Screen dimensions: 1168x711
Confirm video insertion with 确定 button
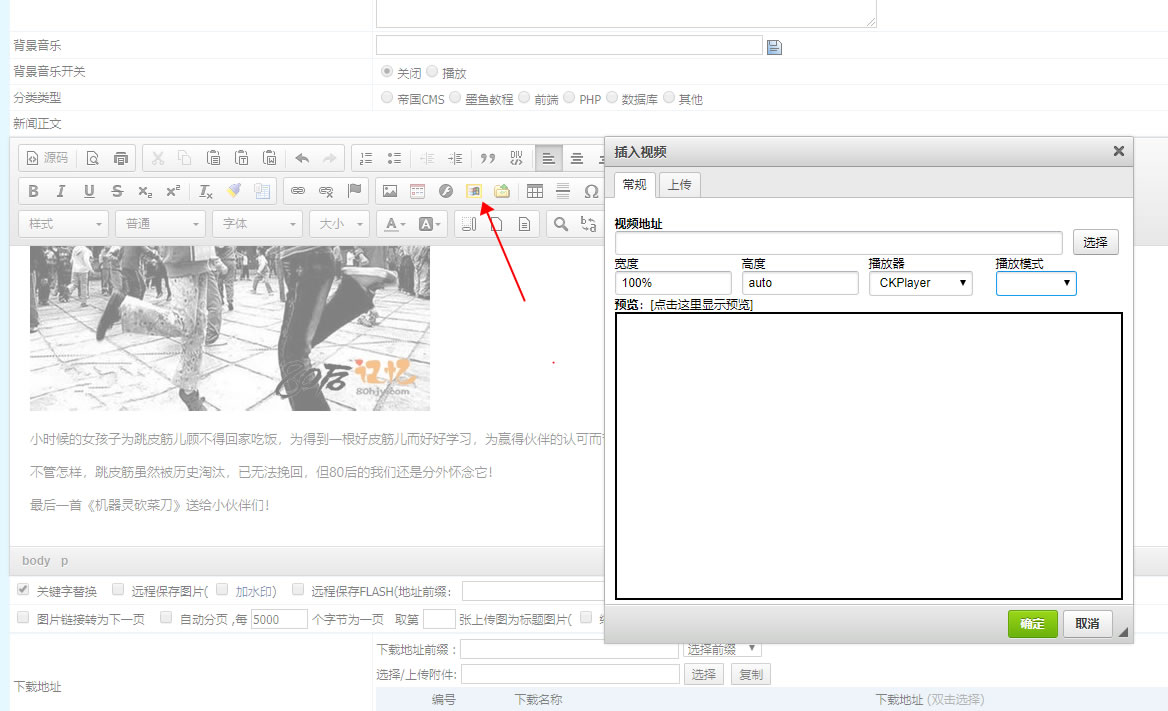[x=1032, y=623]
